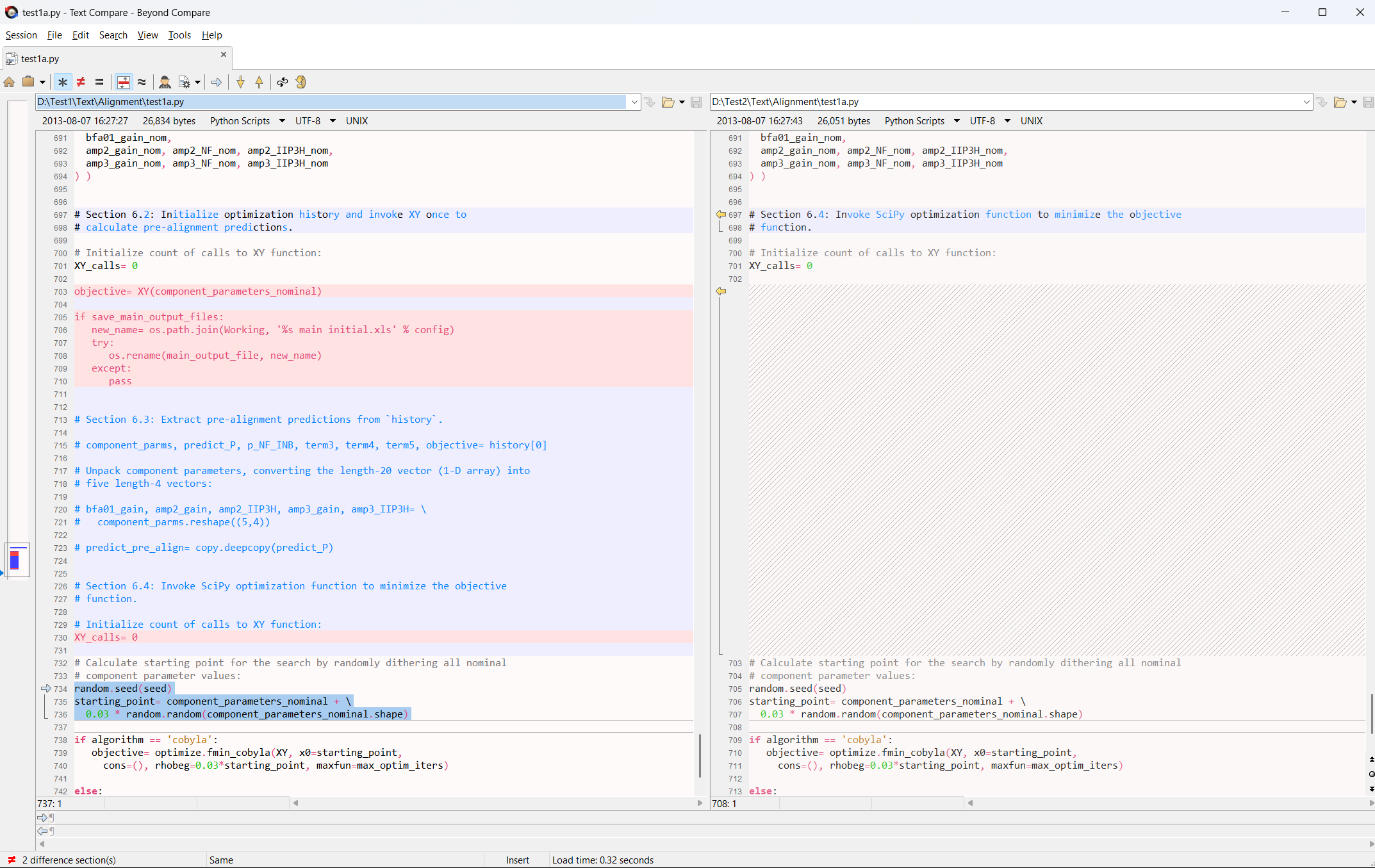
Task: Expand the Sessions briefcase dropdown arrow
Action: tap(42, 82)
